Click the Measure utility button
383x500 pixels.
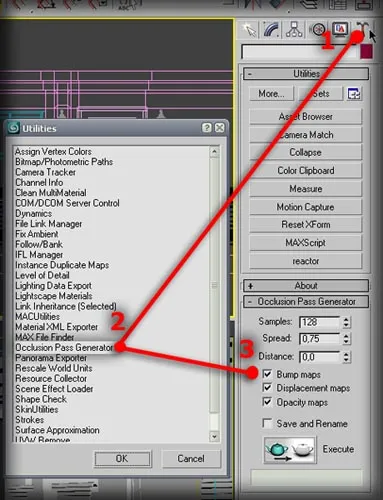click(305, 189)
